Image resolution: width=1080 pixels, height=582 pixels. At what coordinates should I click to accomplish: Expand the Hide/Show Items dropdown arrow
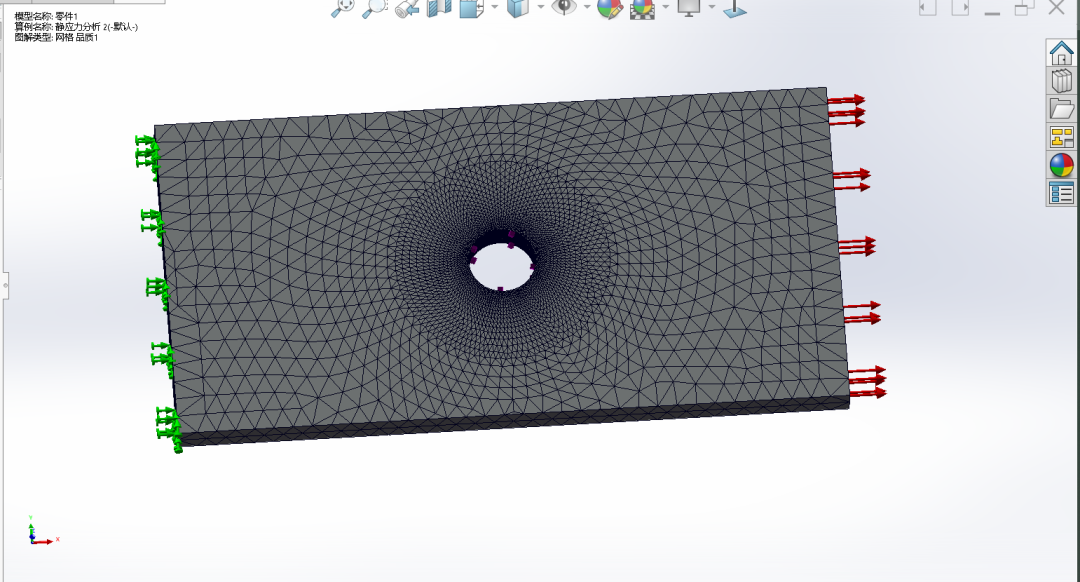[587, 8]
